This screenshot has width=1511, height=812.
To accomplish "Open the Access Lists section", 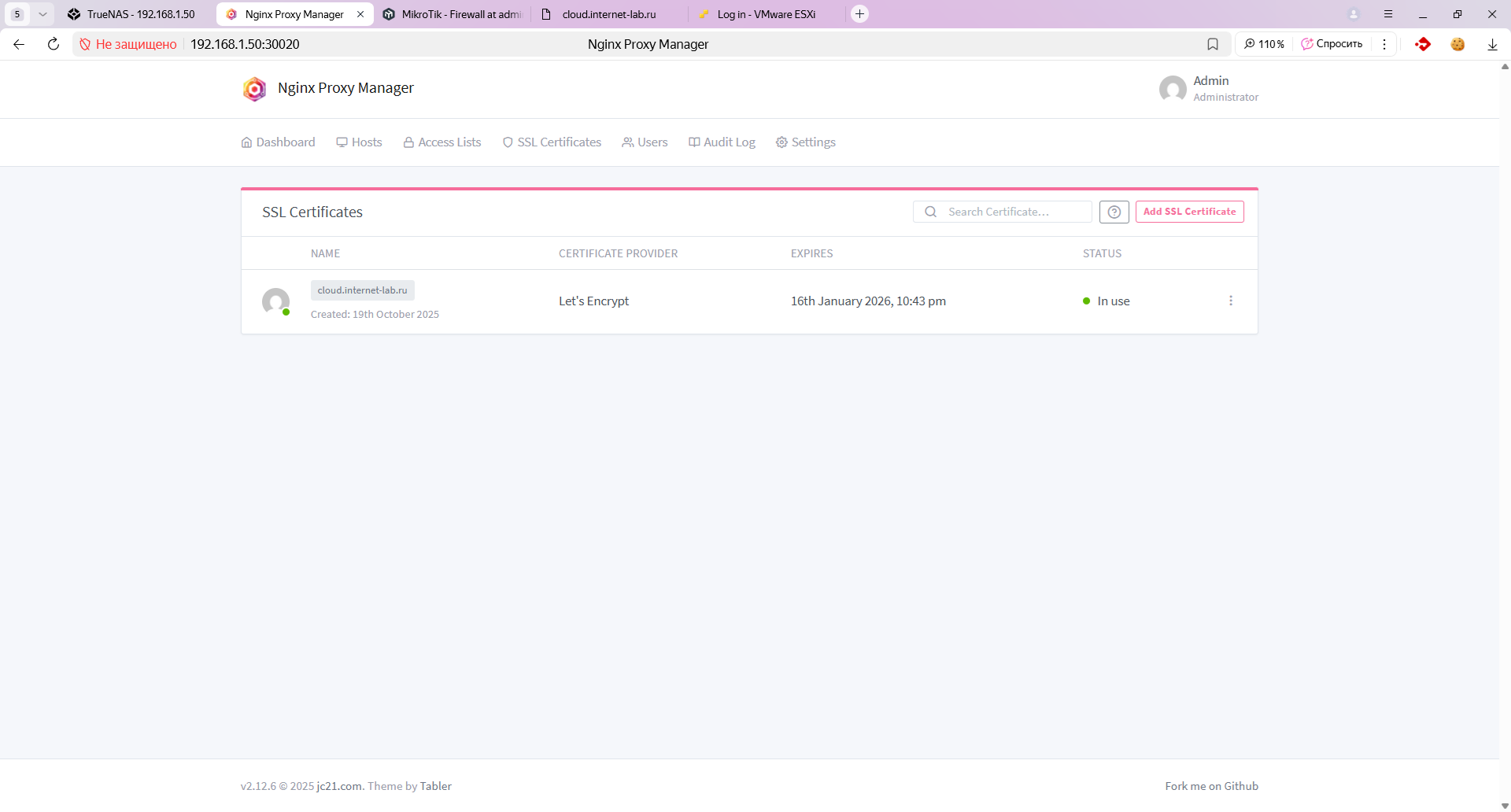I will 442,142.
